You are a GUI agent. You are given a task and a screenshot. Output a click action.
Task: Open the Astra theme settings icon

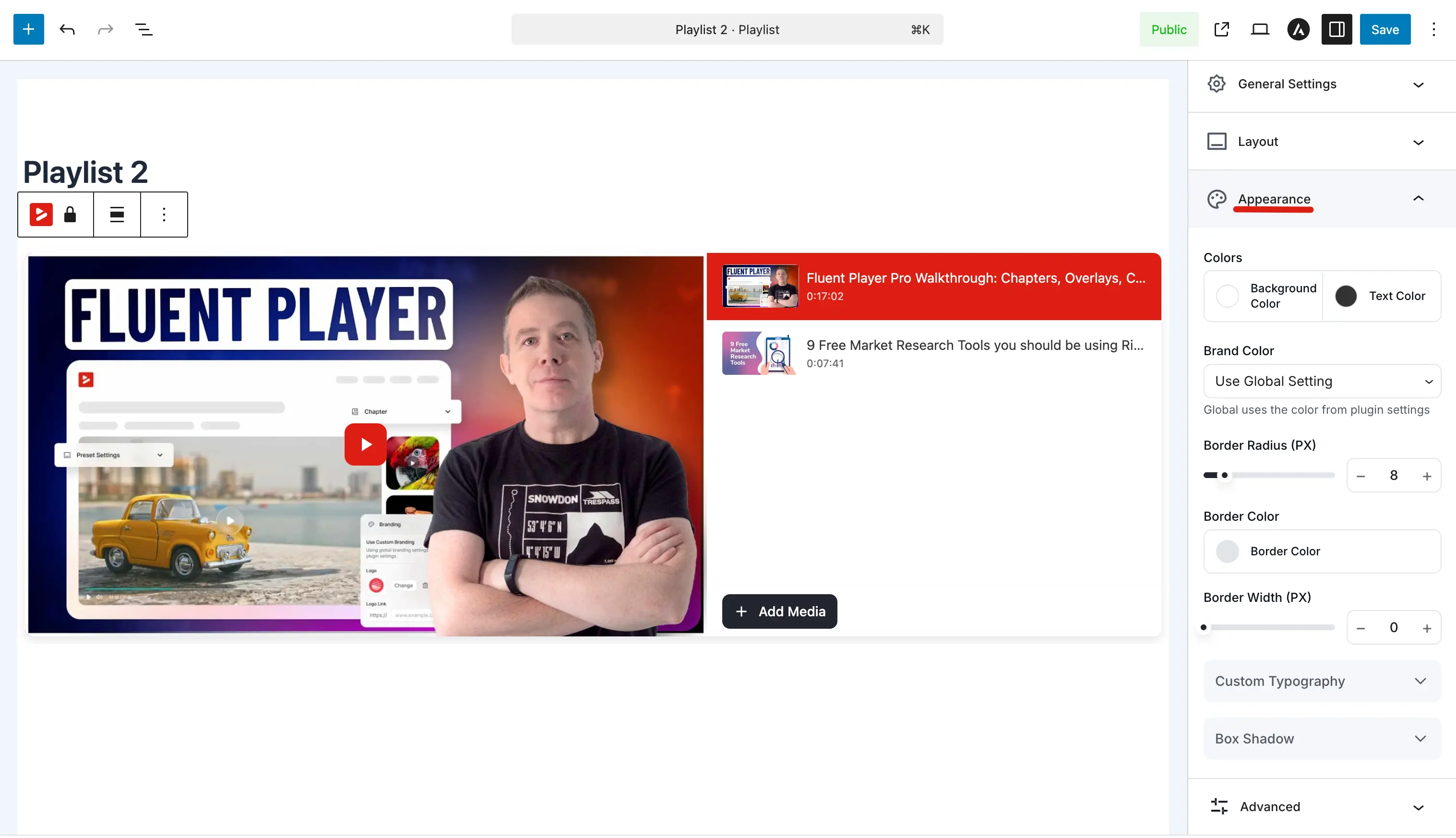click(1298, 29)
